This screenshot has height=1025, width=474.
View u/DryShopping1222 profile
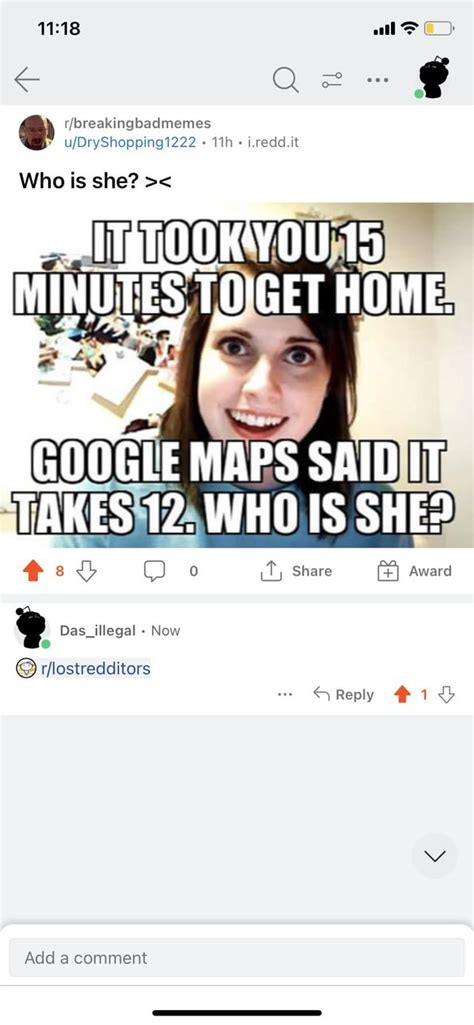(129, 142)
